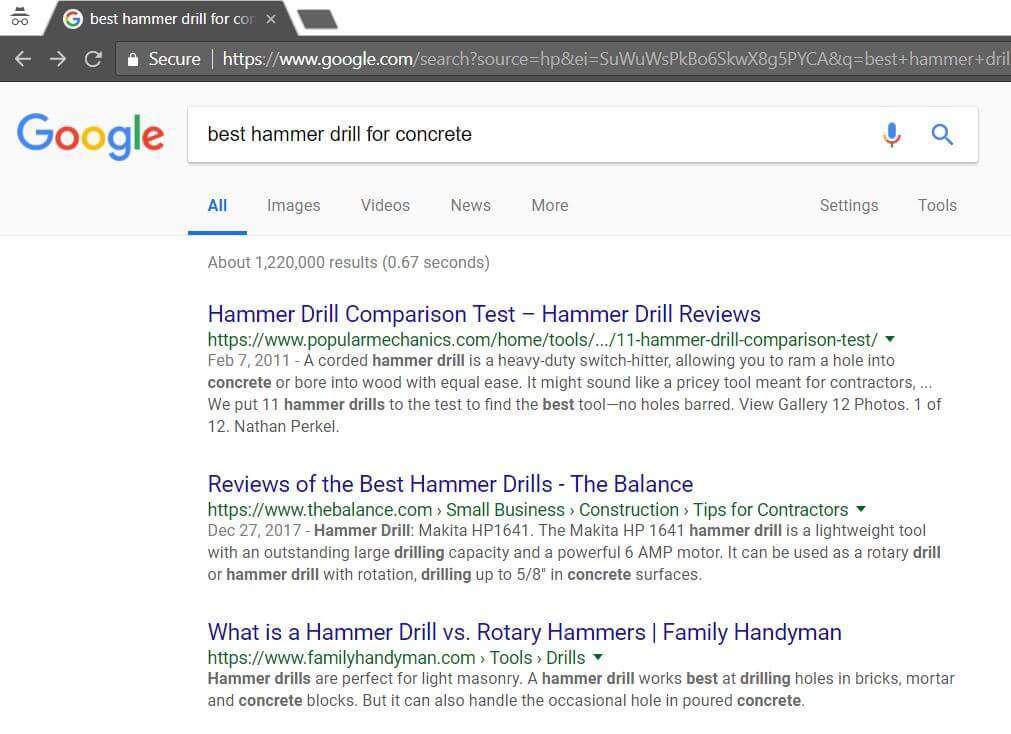Viewport: 1011px width, 734px height.
Task: Open a new tab button
Action: 317,19
